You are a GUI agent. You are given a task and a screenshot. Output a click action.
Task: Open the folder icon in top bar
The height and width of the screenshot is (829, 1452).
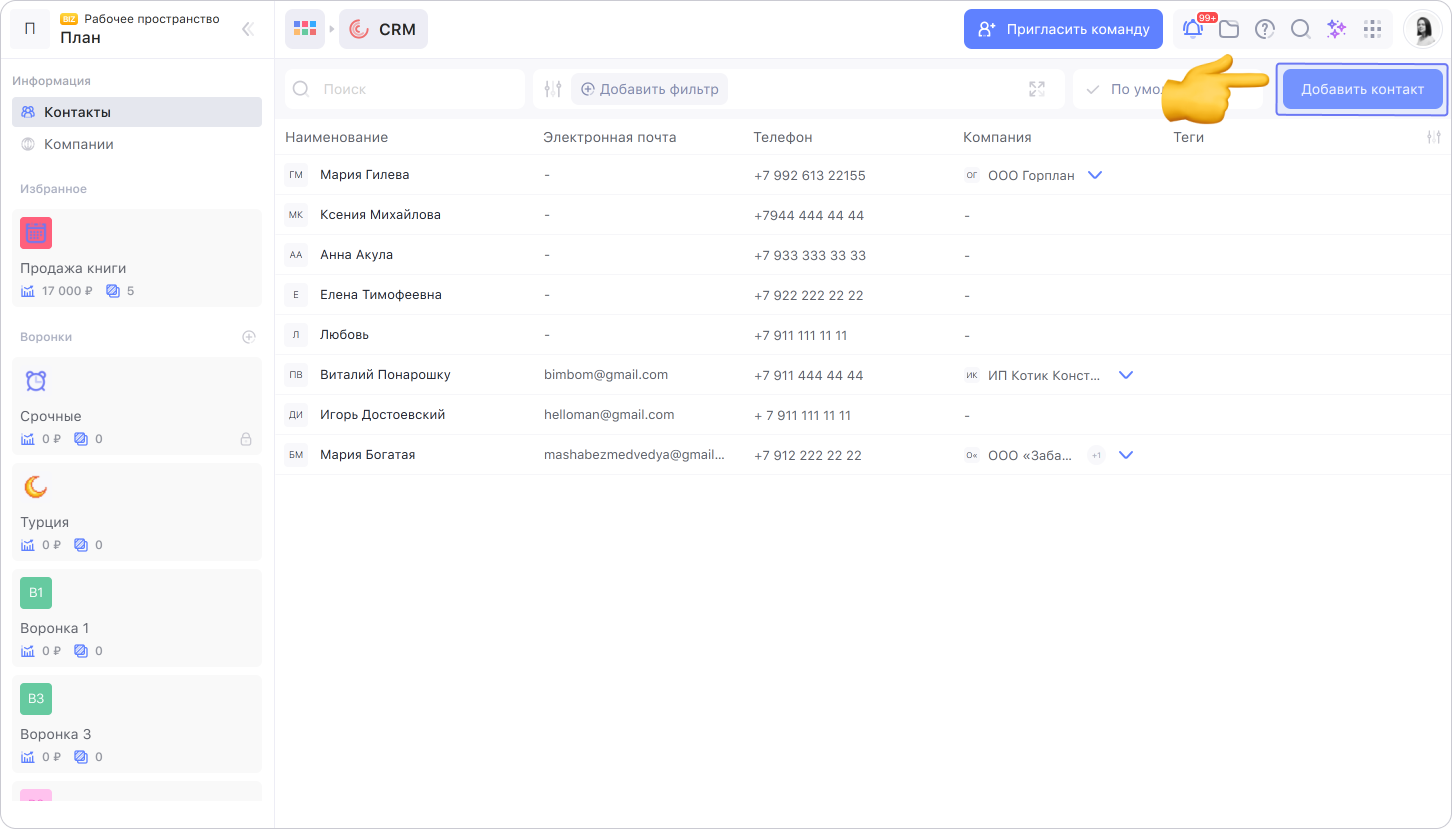1229,30
